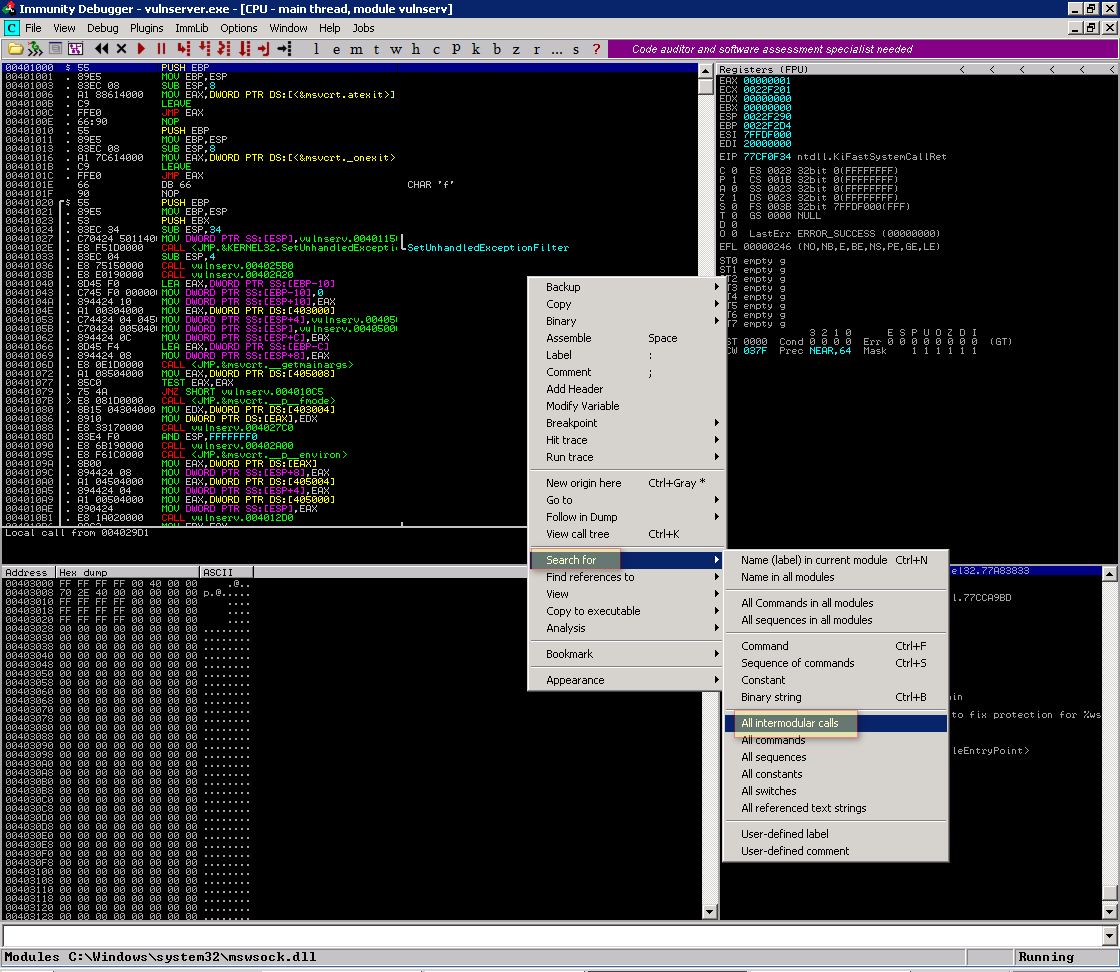1120x972 pixels.
Task: Expand Find references to submenu
Action: pyautogui.click(x=626, y=577)
